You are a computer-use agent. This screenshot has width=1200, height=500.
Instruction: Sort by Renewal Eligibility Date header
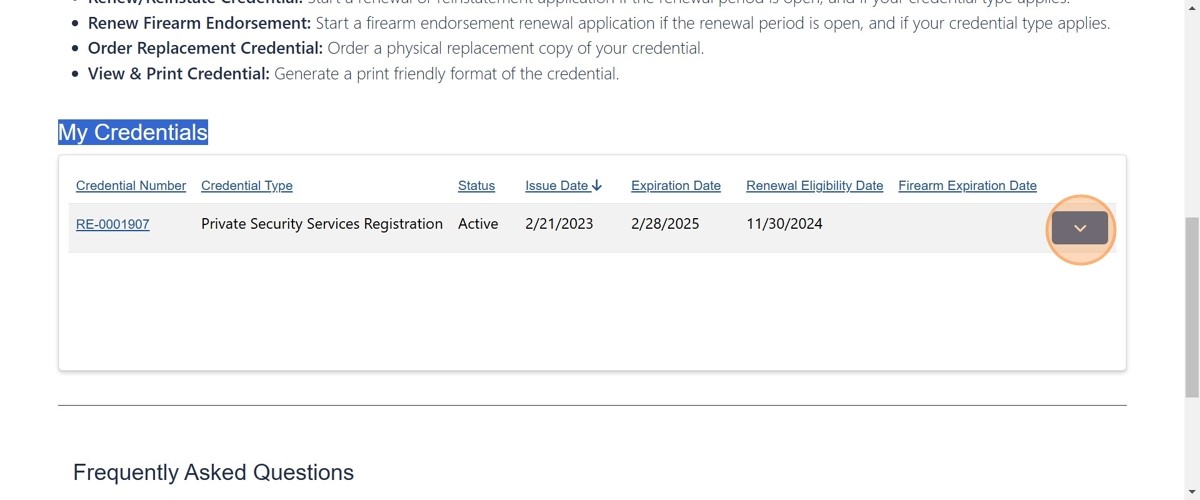click(815, 185)
